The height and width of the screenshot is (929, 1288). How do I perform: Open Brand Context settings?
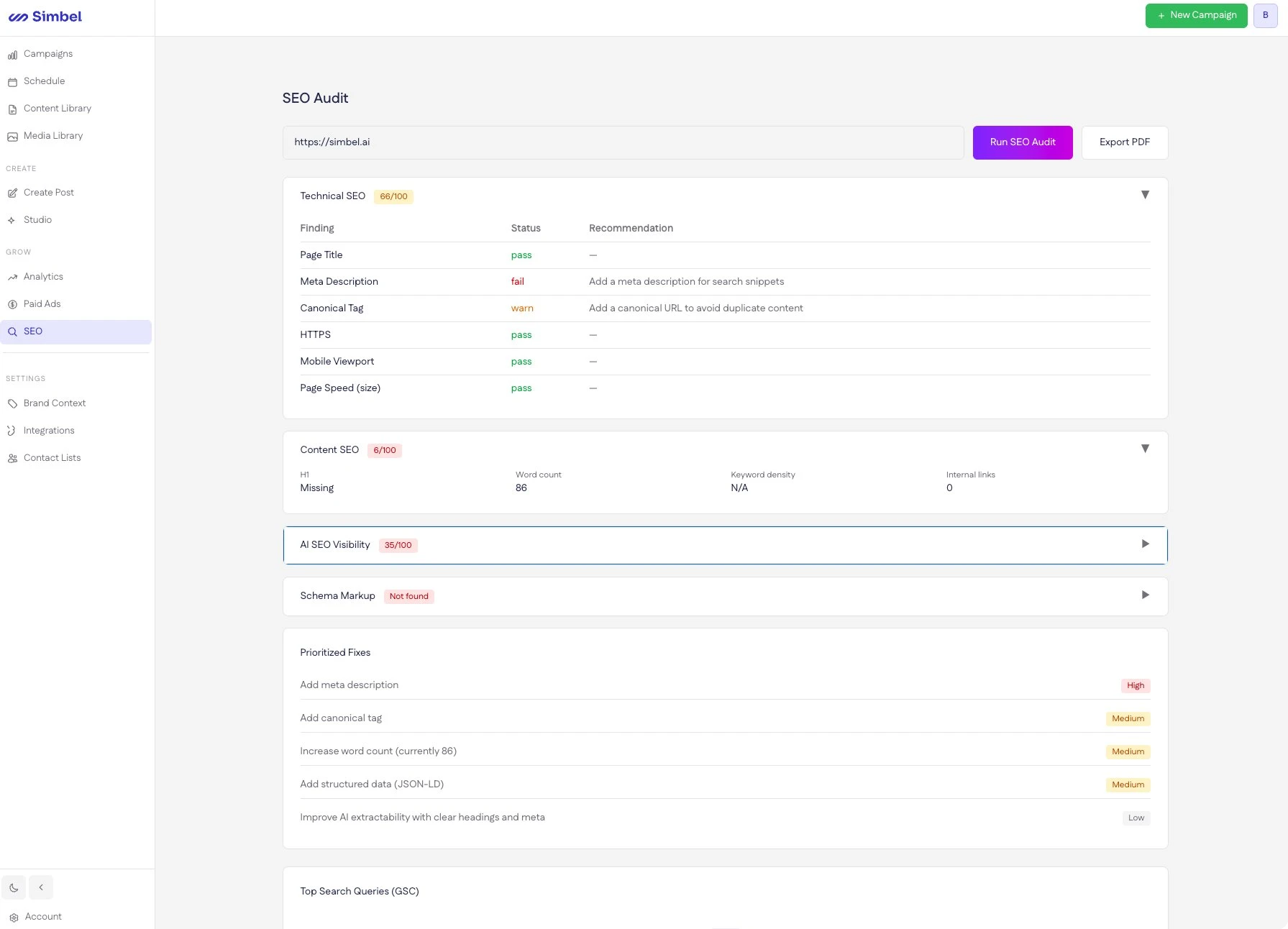[x=55, y=403]
